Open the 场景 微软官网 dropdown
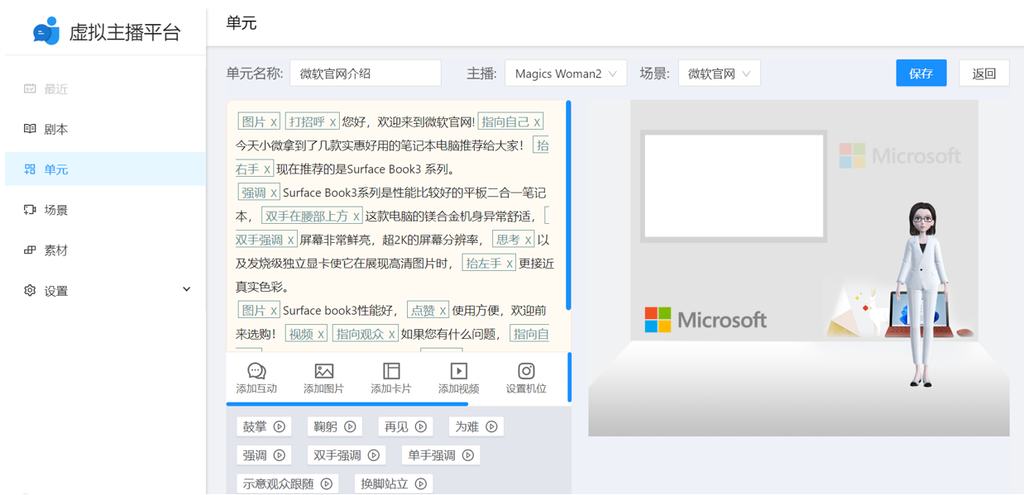1024x495 pixels. (719, 73)
